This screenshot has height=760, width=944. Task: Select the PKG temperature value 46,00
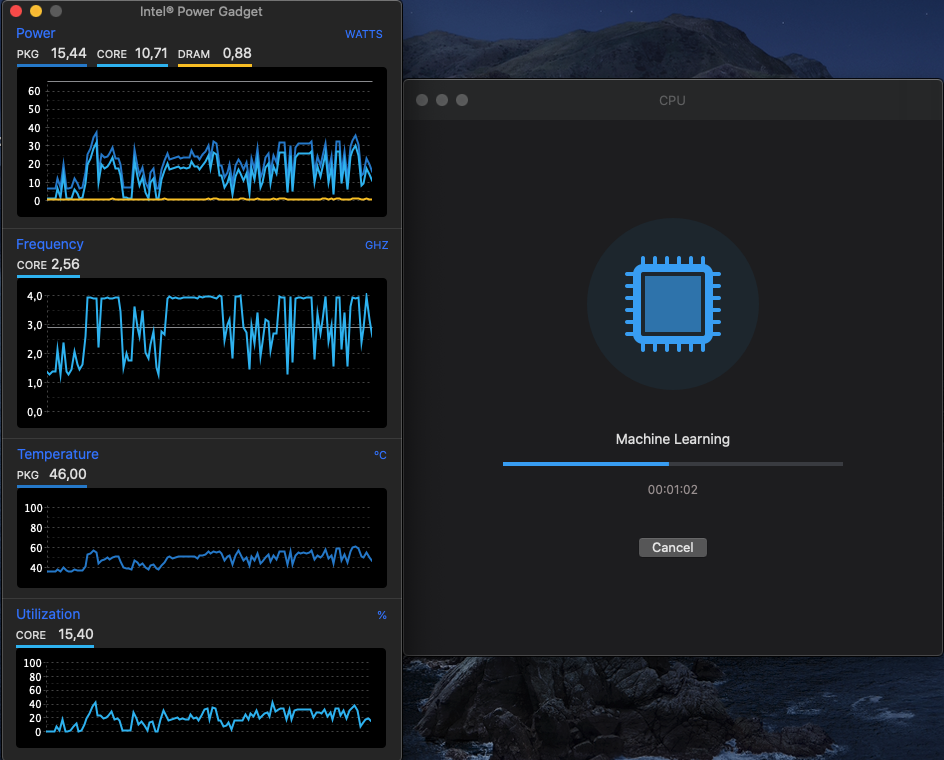pyautogui.click(x=67, y=475)
